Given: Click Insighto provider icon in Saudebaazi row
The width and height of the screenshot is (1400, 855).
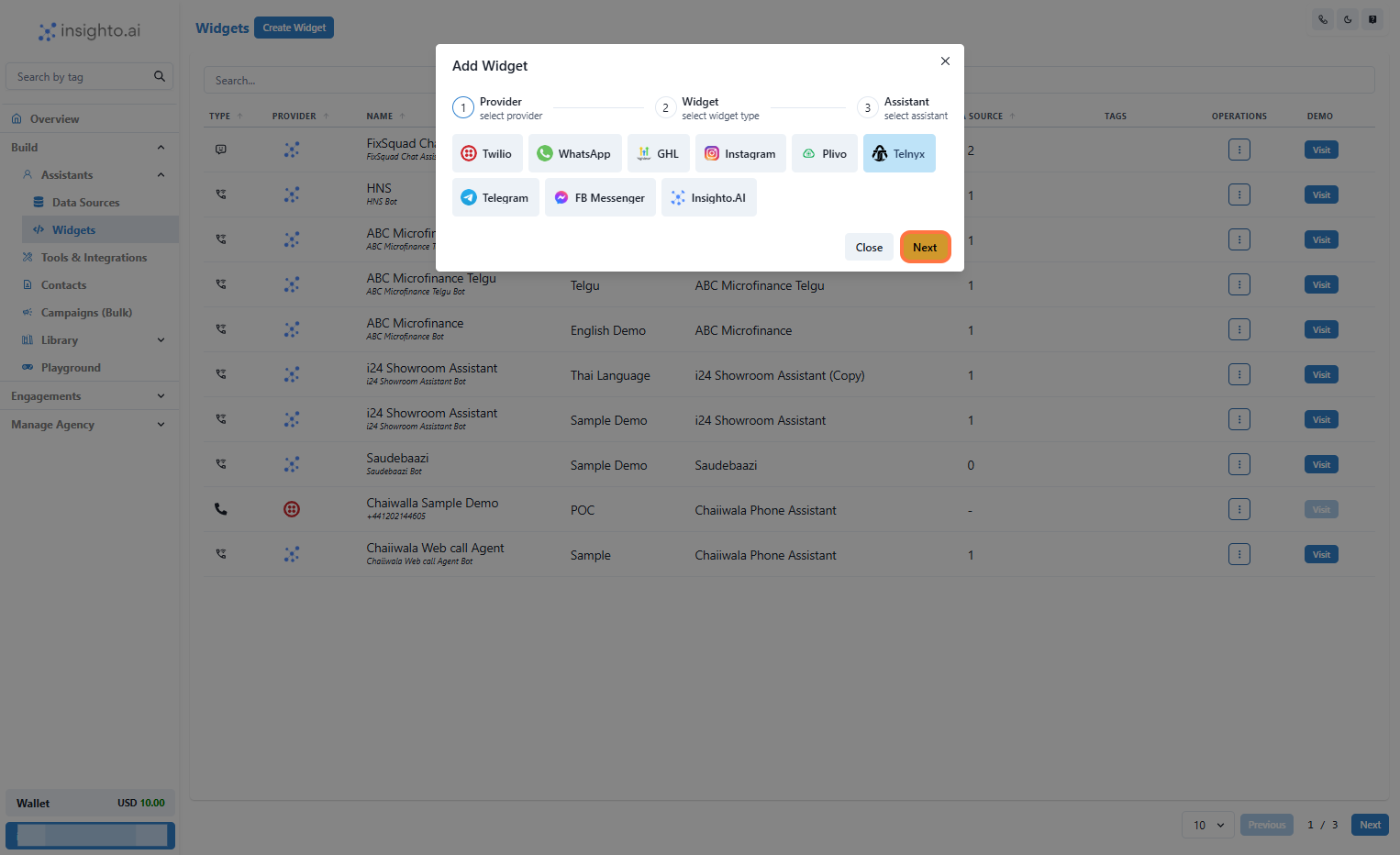Looking at the screenshot, I should tap(292, 464).
